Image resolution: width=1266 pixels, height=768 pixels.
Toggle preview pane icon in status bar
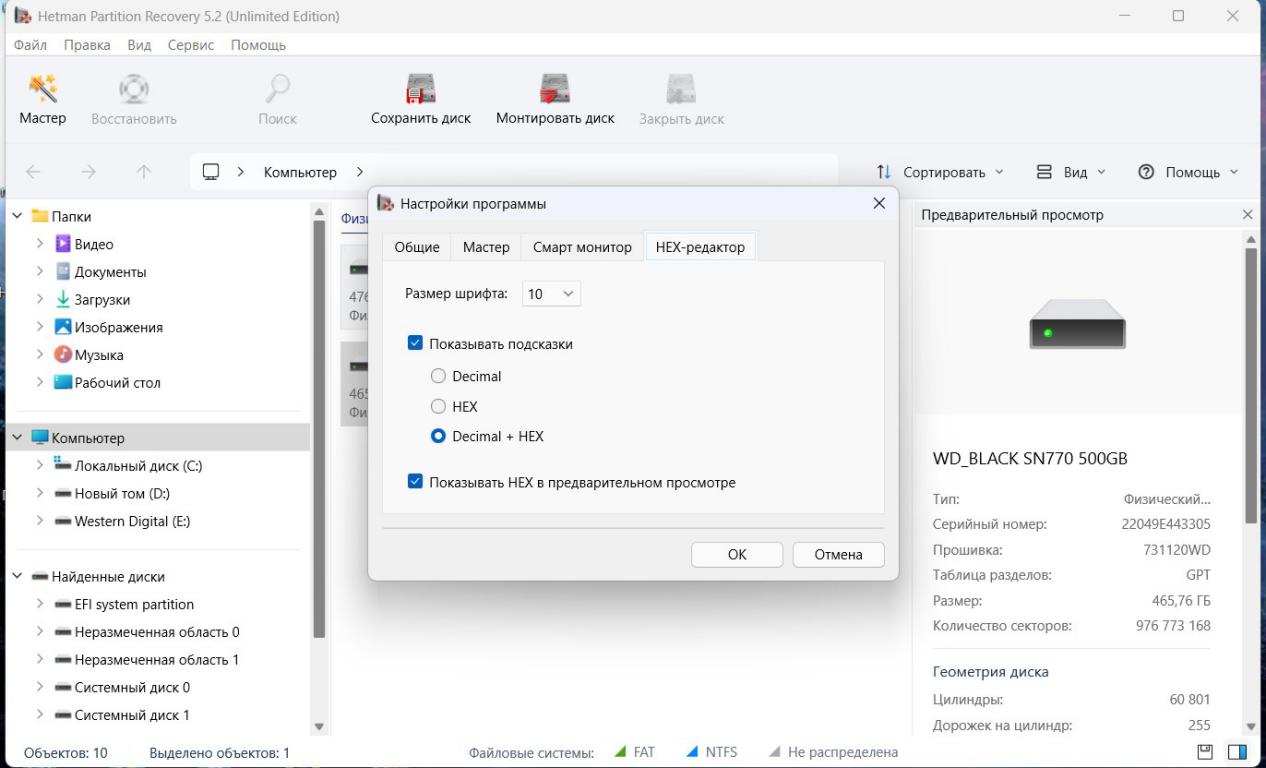point(1237,752)
